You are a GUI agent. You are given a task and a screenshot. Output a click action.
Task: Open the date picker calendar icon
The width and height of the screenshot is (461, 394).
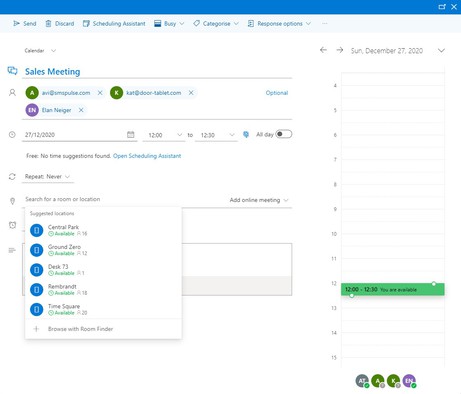click(x=131, y=134)
